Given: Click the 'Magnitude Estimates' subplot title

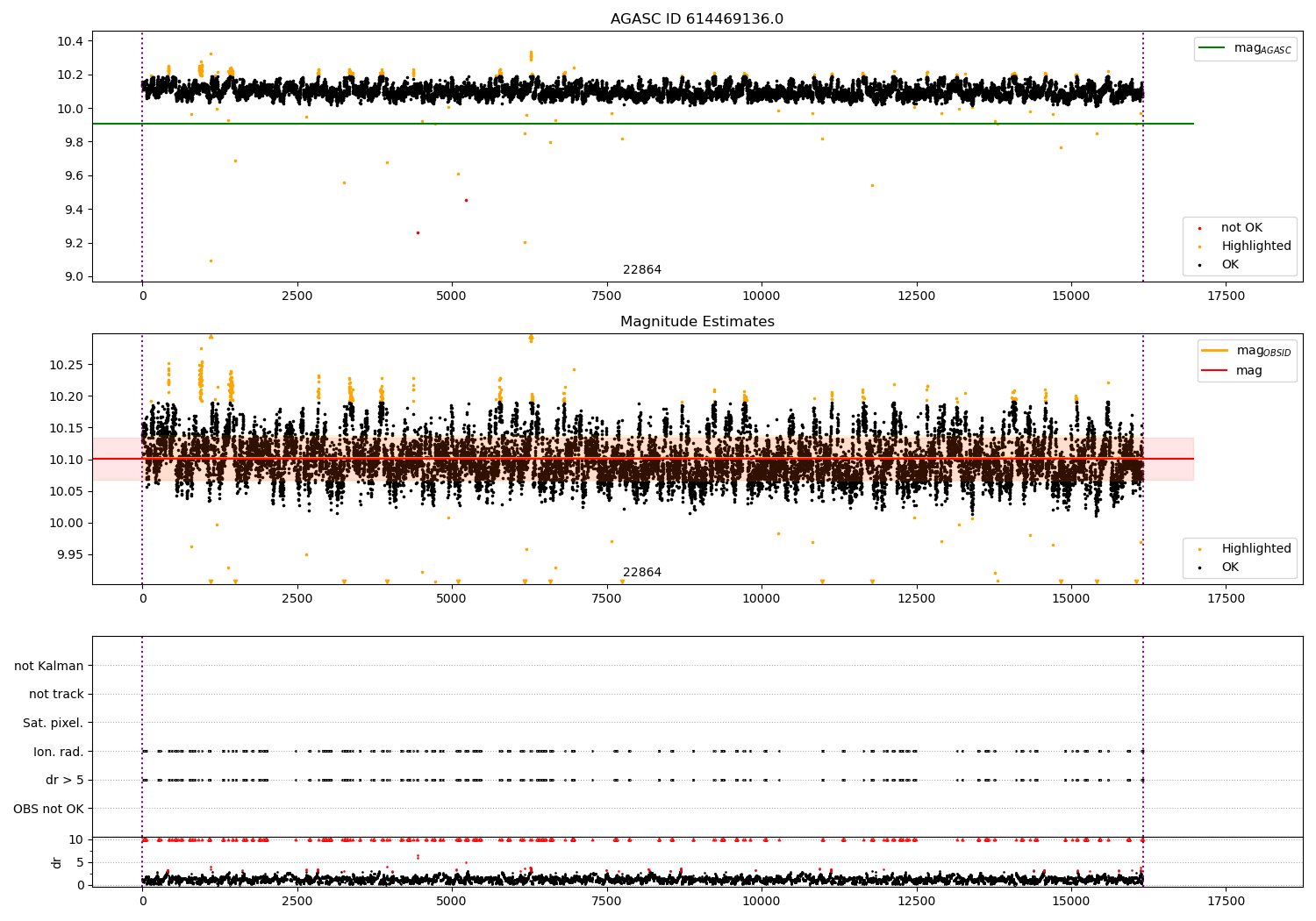Looking at the screenshot, I should tap(697, 322).
